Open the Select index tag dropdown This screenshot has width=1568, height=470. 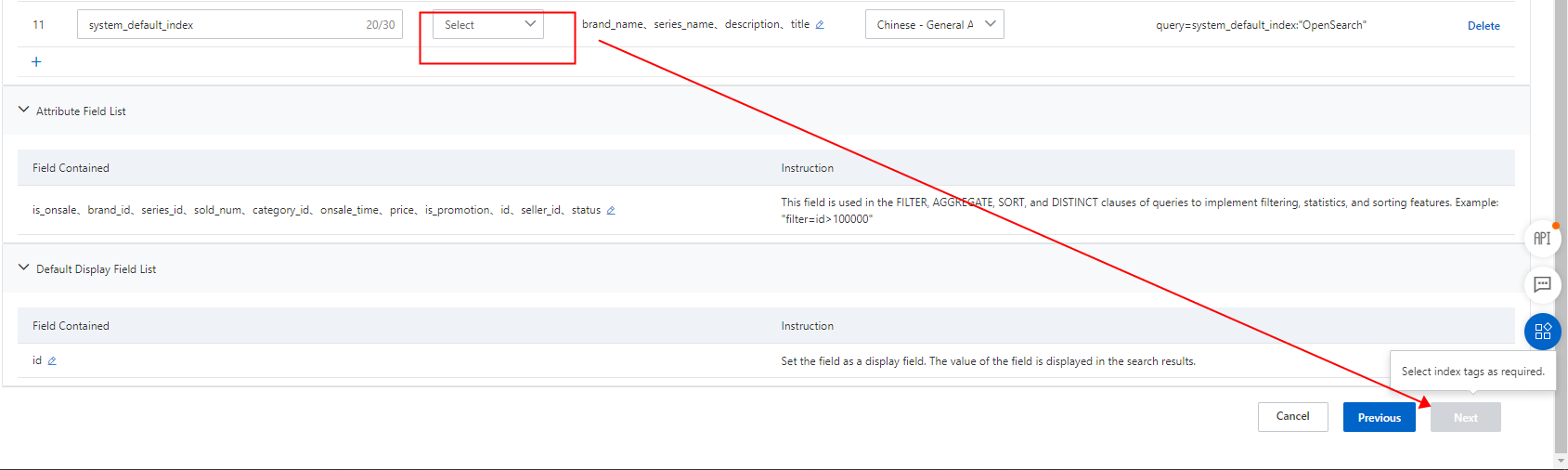pyautogui.click(x=488, y=24)
